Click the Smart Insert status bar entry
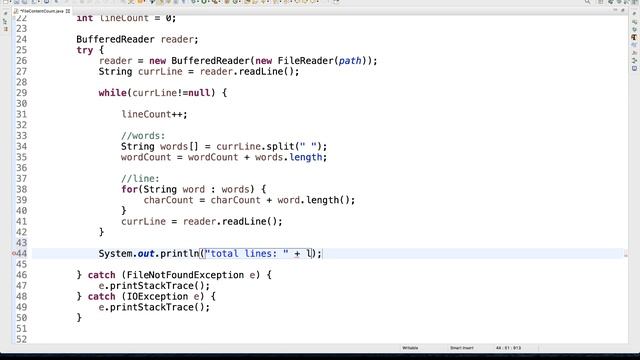The height and width of the screenshot is (360, 640). (x=462, y=348)
